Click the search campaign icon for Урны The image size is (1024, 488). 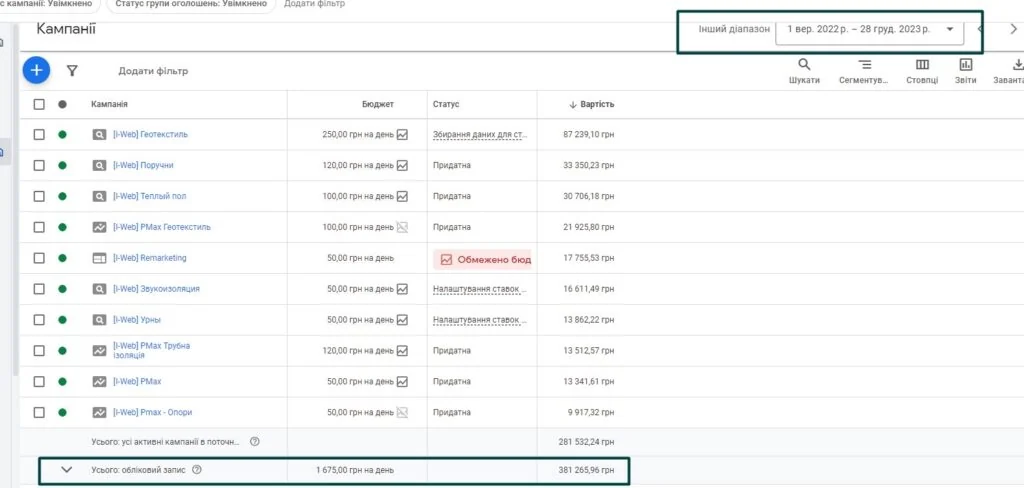tap(99, 320)
